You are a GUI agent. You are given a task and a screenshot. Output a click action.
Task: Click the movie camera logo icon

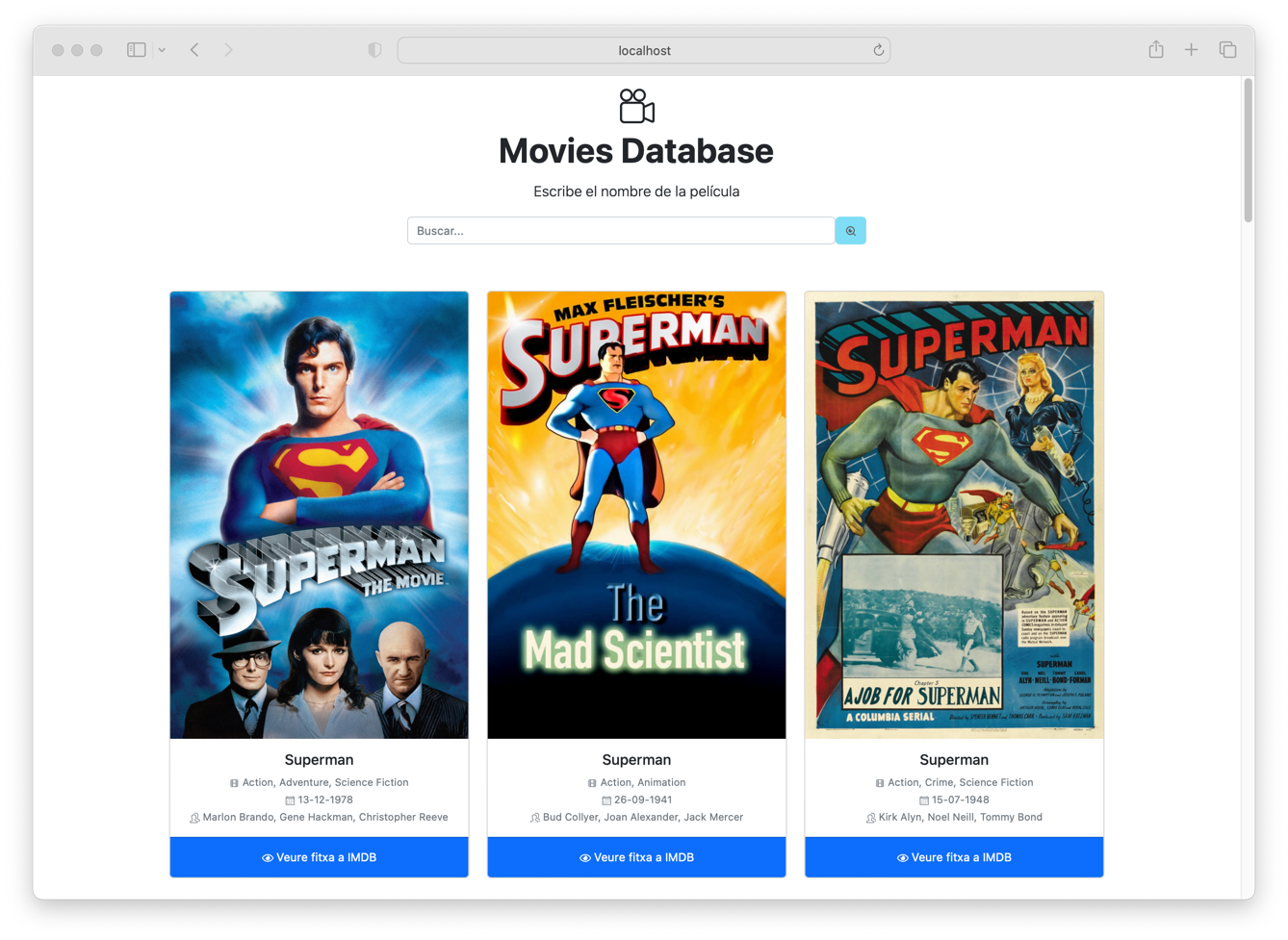636,106
